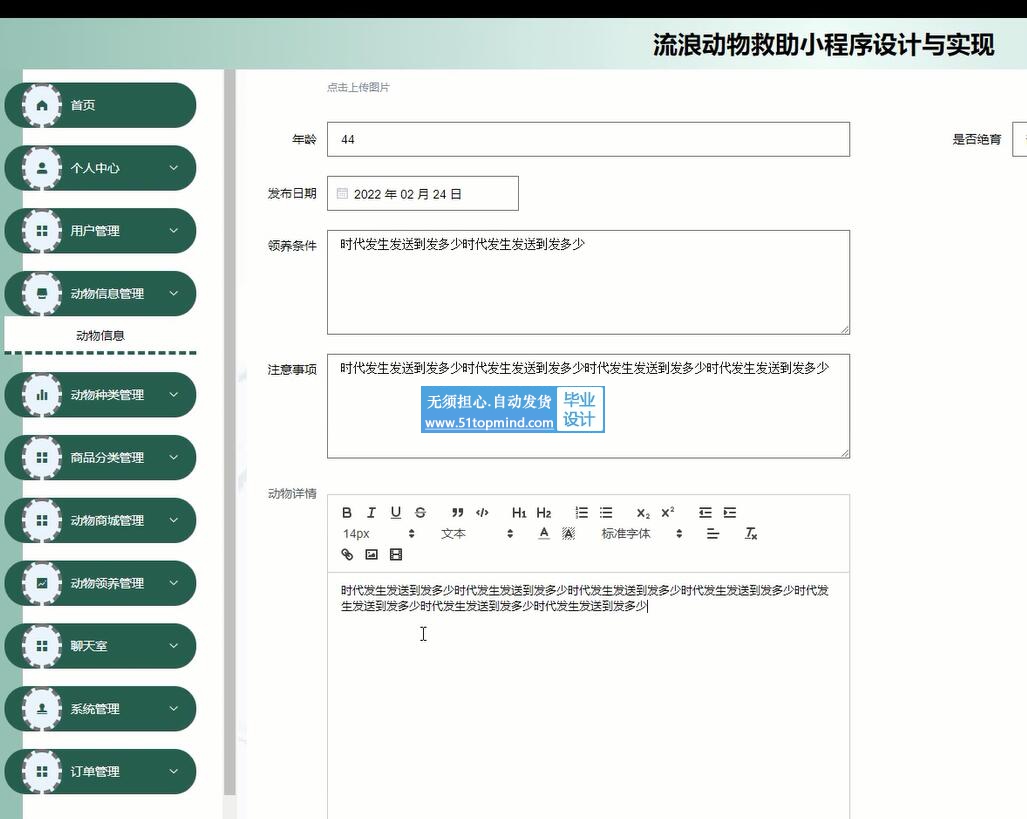Screen dimensions: 1027x819
Task: Apply Heading 1 style
Action: point(519,512)
